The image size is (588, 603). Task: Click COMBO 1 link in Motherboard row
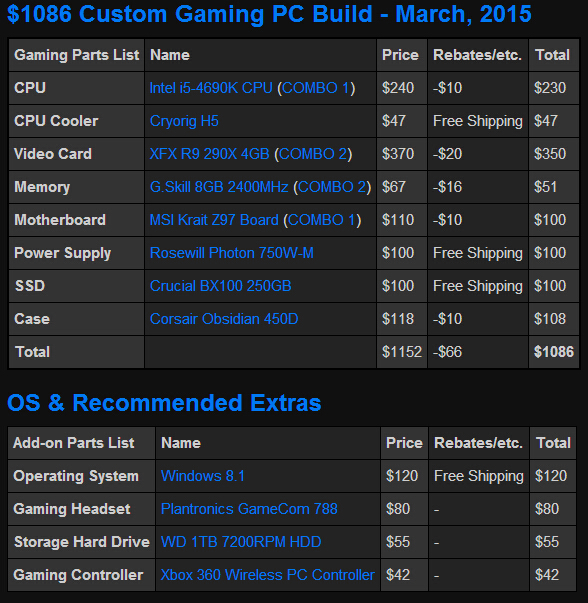pos(322,220)
